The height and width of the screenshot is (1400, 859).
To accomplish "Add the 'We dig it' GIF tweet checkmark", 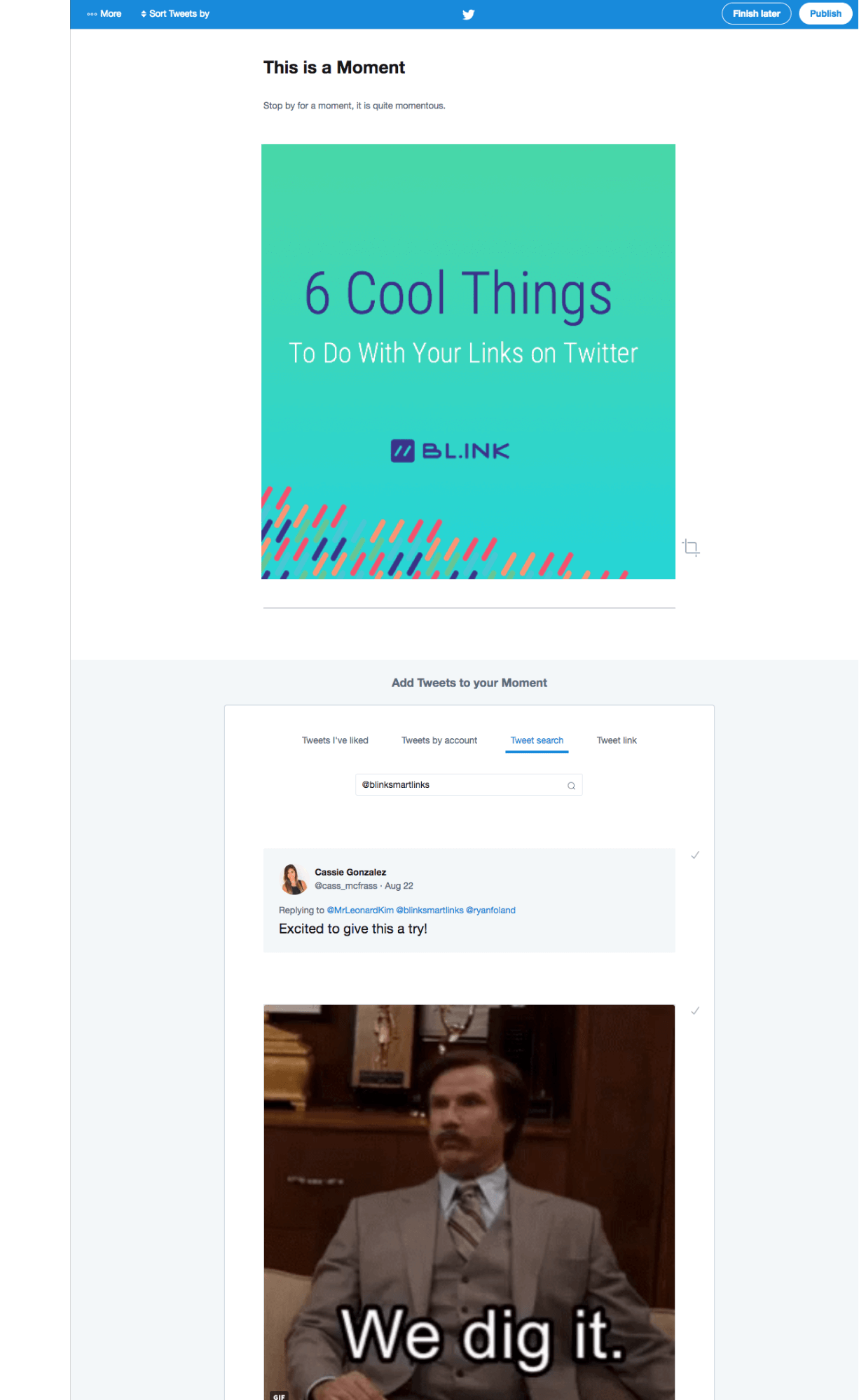I will tap(695, 1011).
